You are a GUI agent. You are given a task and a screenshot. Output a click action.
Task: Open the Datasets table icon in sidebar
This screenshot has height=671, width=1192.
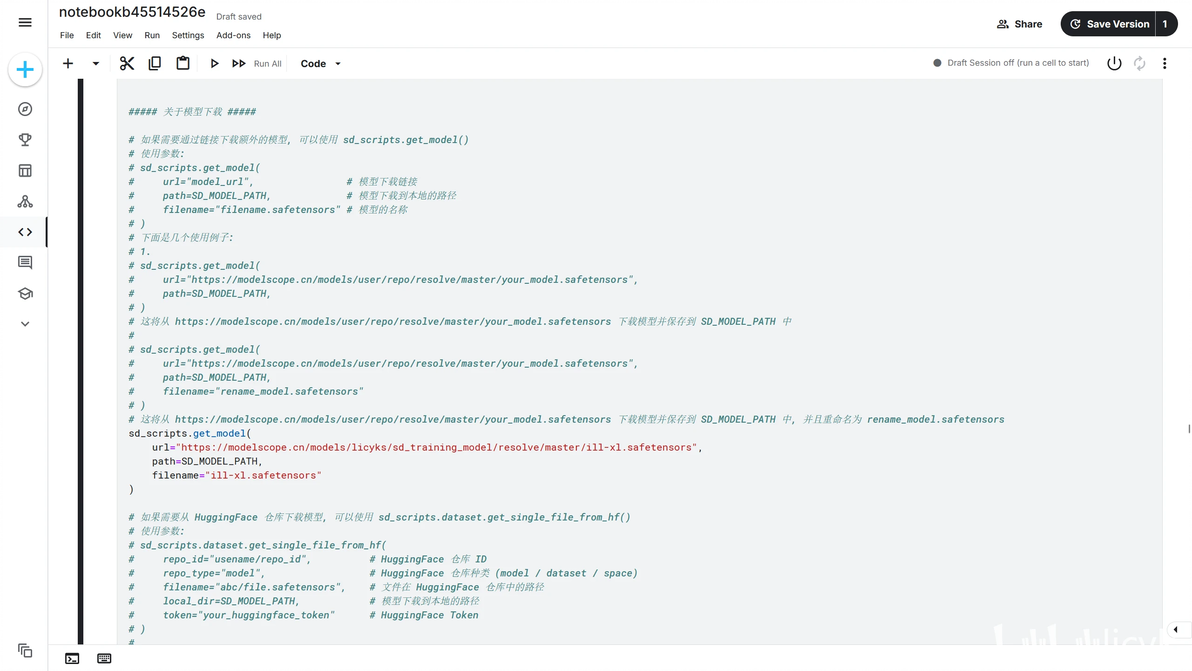pyautogui.click(x=25, y=171)
